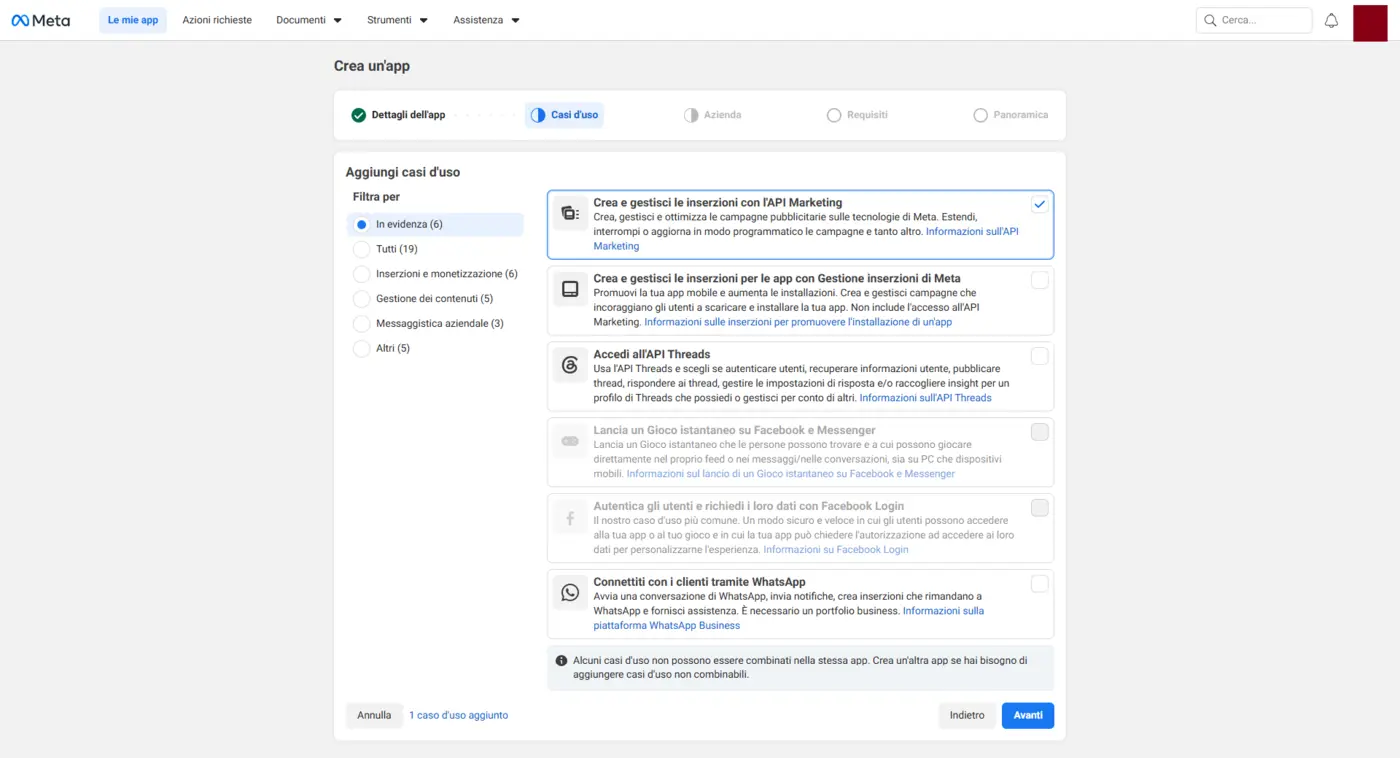The height and width of the screenshot is (758, 1400).
Task: Click 'Connettiti con i clienti tramite WhatsApp' title
Action: click(x=699, y=582)
